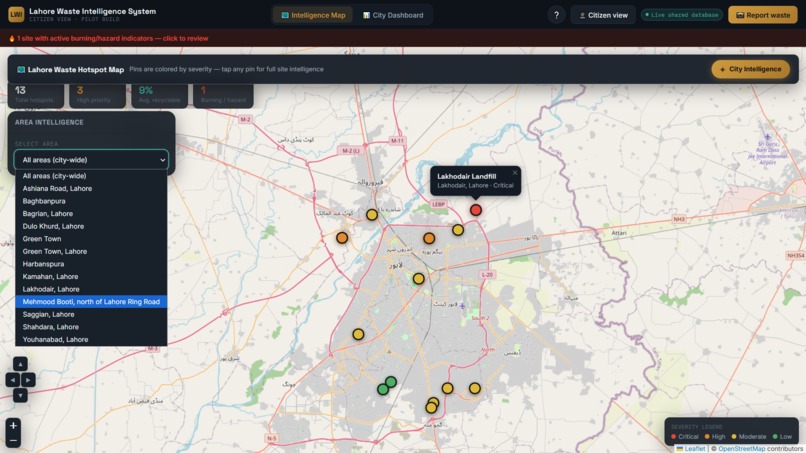The height and width of the screenshot is (453, 806).
Task: Click the Burning / hazard stat card
Action: click(223, 96)
